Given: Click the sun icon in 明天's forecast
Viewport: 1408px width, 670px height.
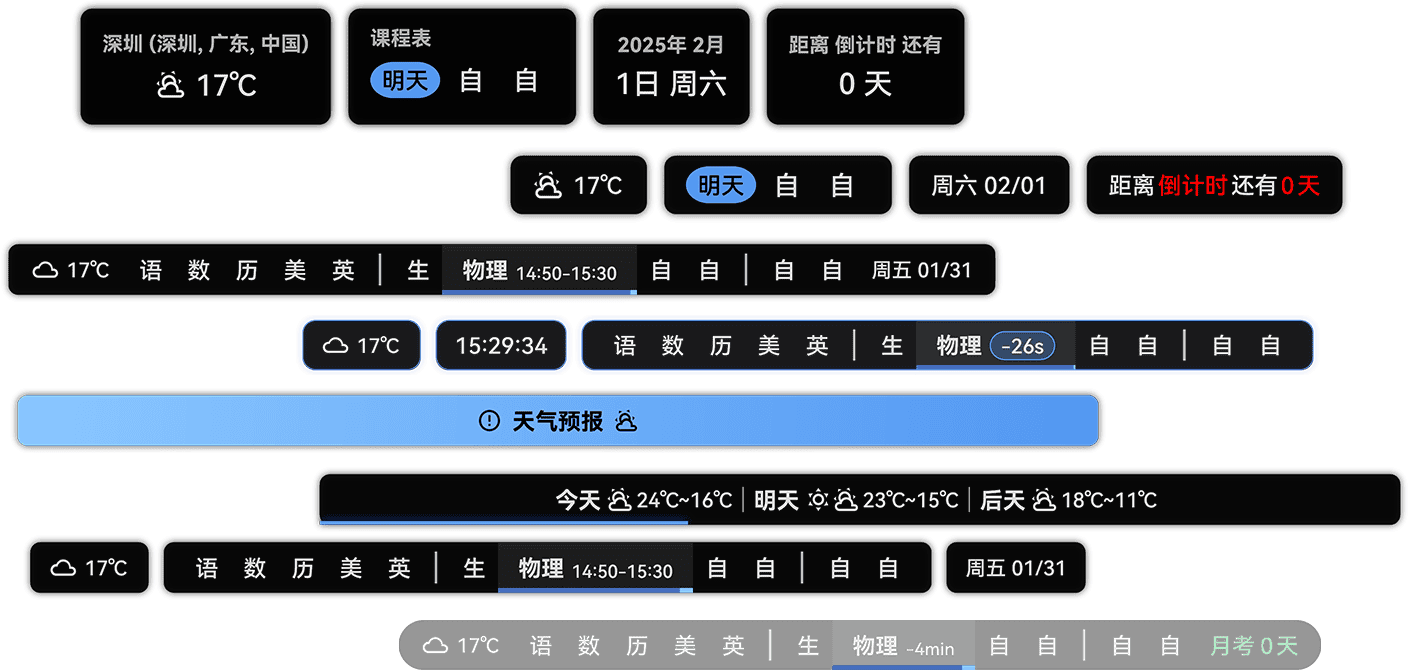Looking at the screenshot, I should pyautogui.click(x=818, y=500).
